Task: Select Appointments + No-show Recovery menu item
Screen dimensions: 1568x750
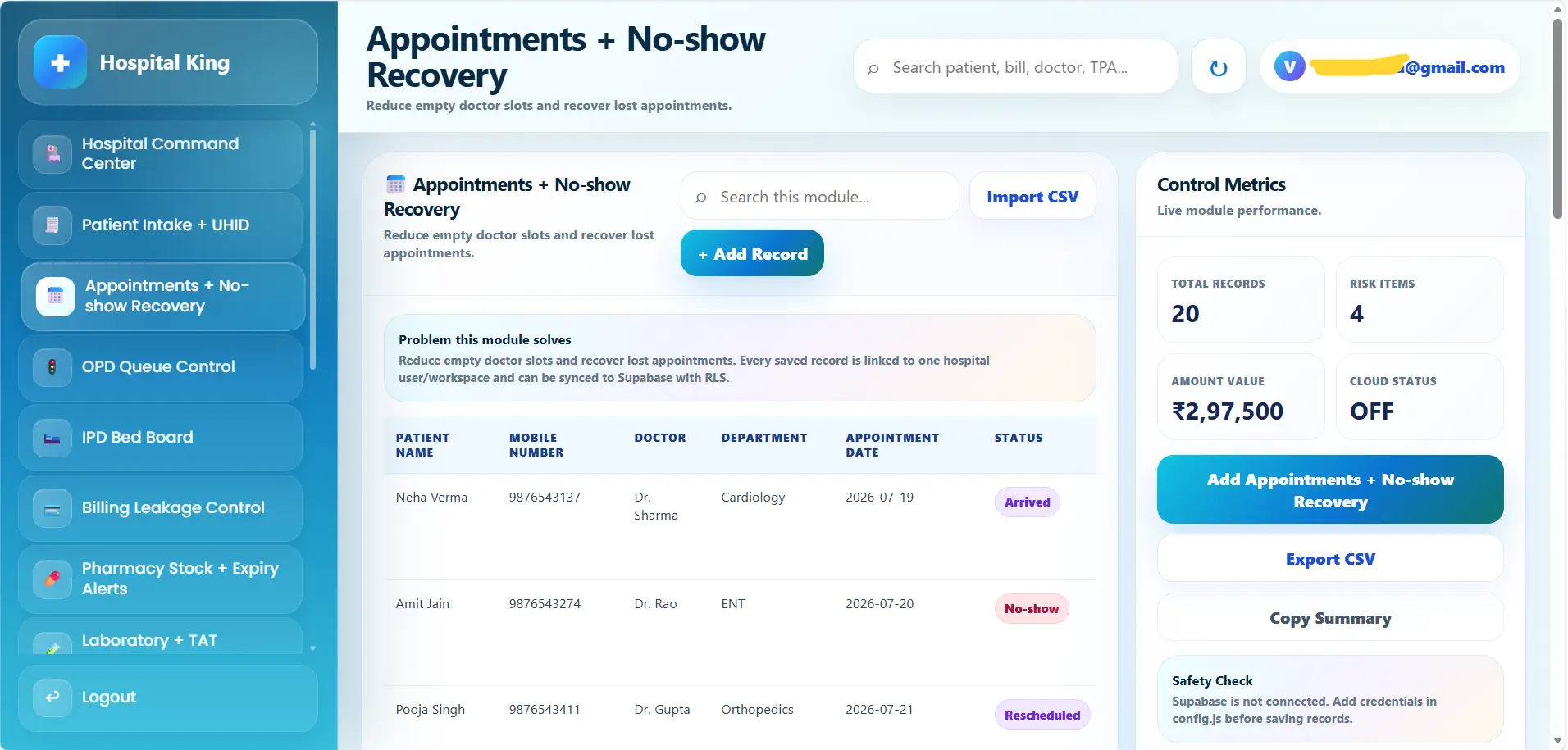Action: point(163,296)
